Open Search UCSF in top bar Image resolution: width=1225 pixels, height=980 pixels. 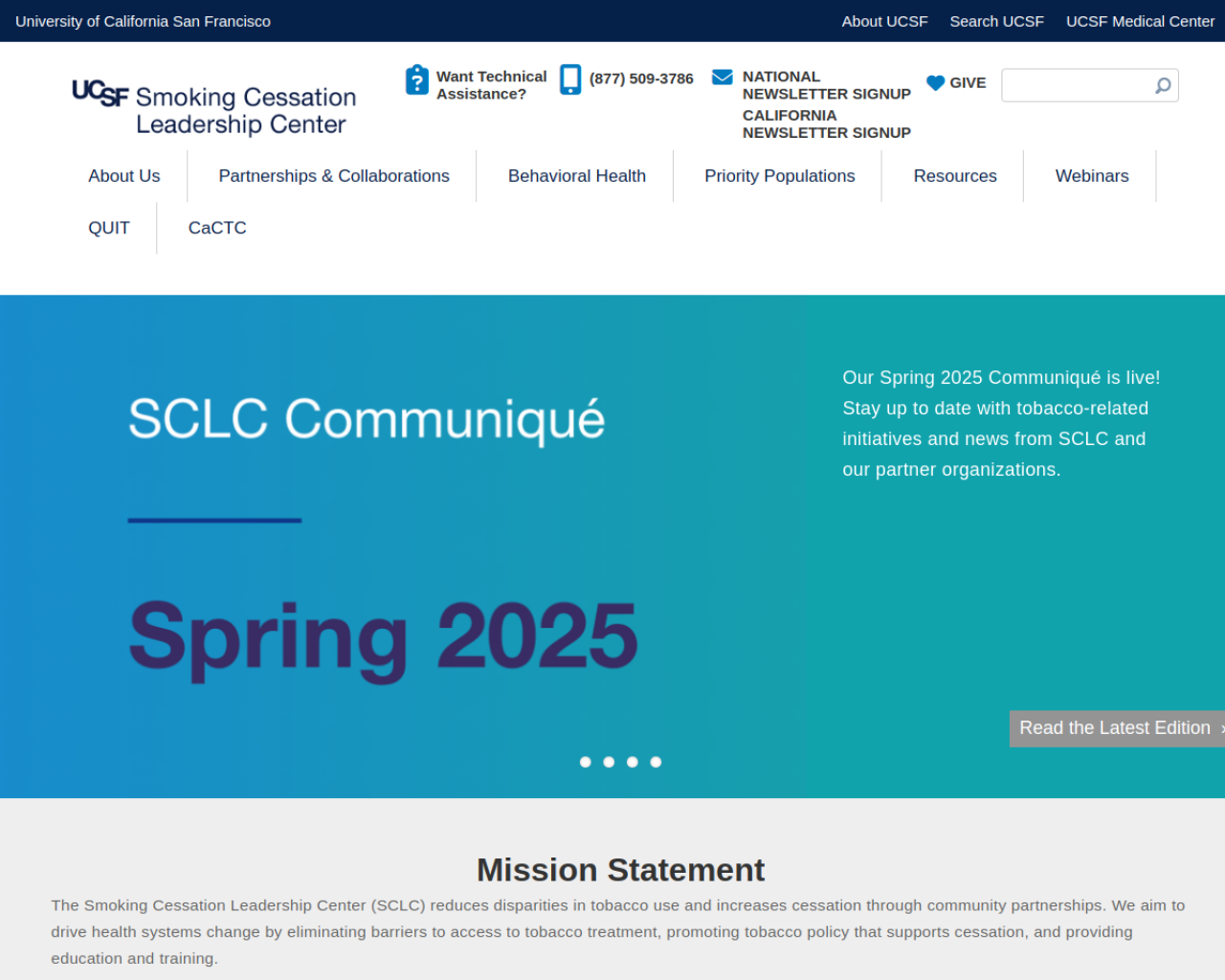tap(996, 21)
